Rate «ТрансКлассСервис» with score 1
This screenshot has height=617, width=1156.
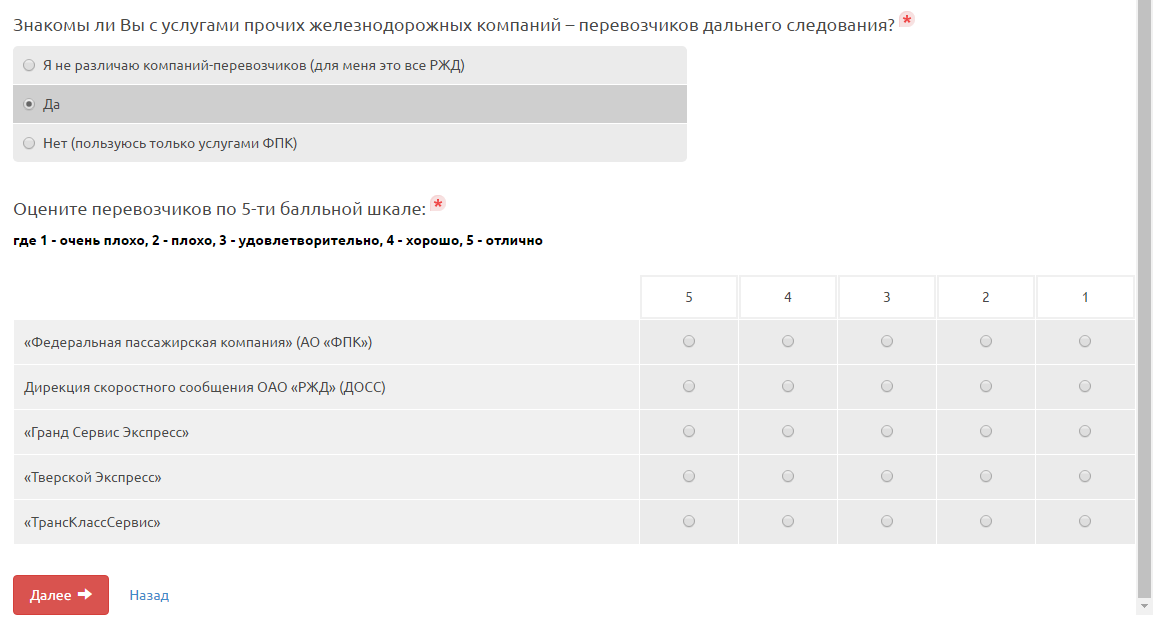(x=1085, y=522)
